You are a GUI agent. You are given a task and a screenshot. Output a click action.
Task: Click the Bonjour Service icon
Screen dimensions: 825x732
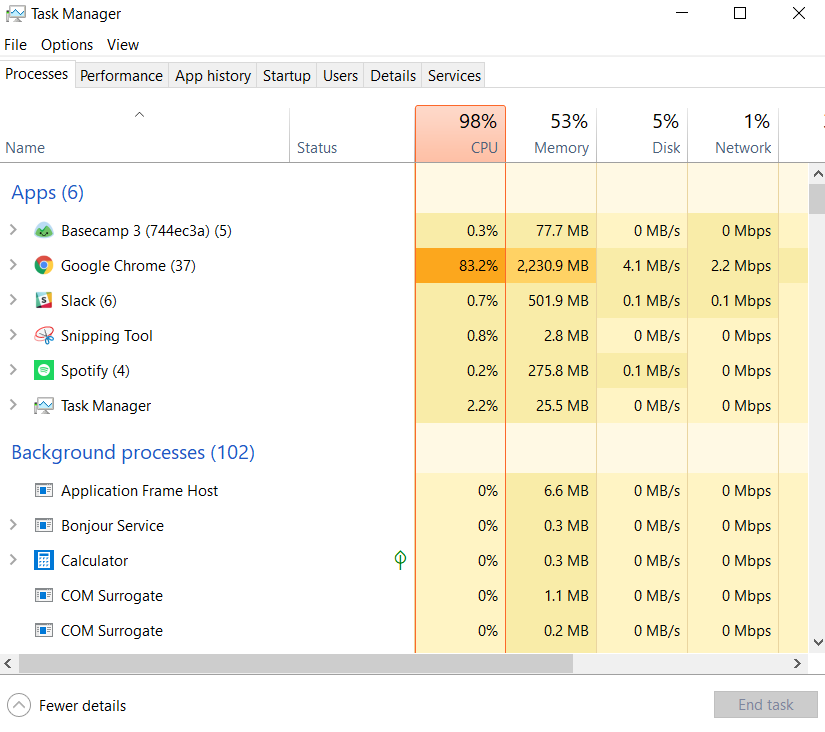click(x=44, y=525)
